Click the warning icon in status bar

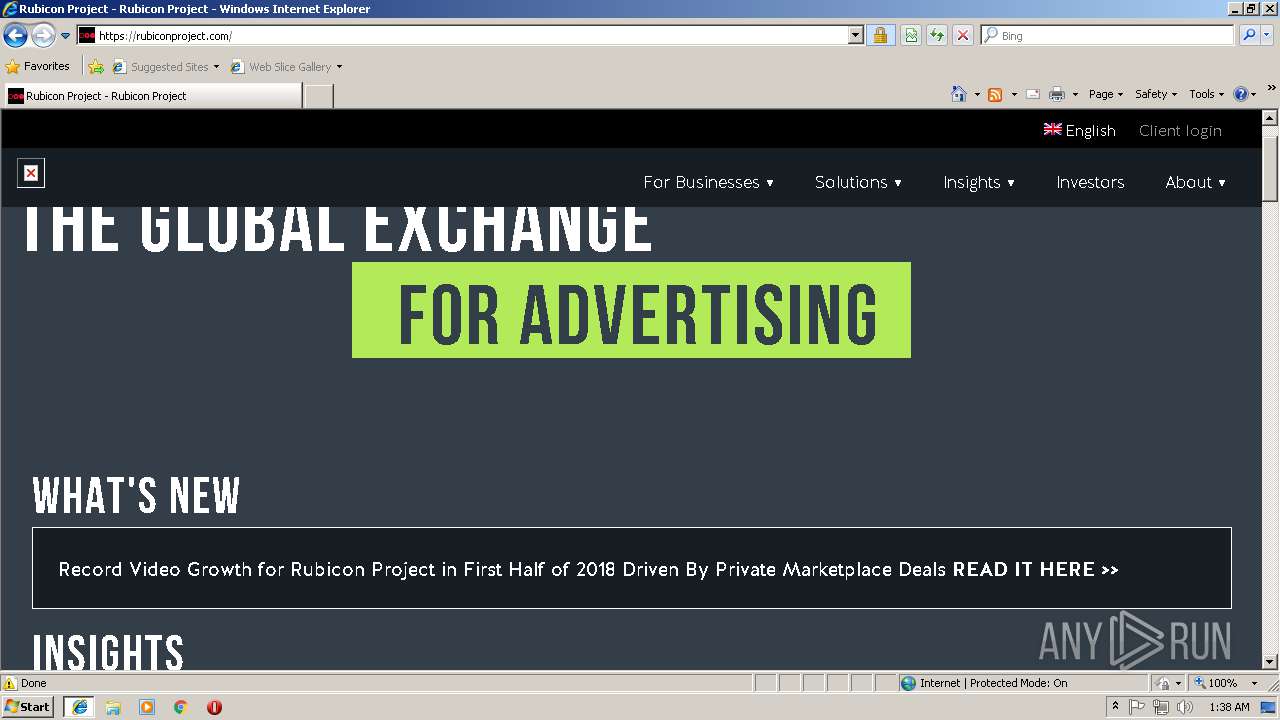click(x=10, y=683)
